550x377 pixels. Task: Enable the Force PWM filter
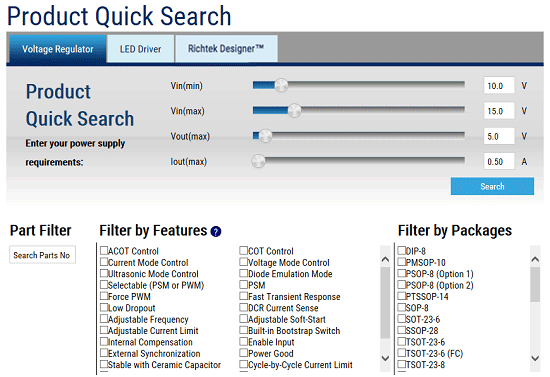tap(104, 296)
